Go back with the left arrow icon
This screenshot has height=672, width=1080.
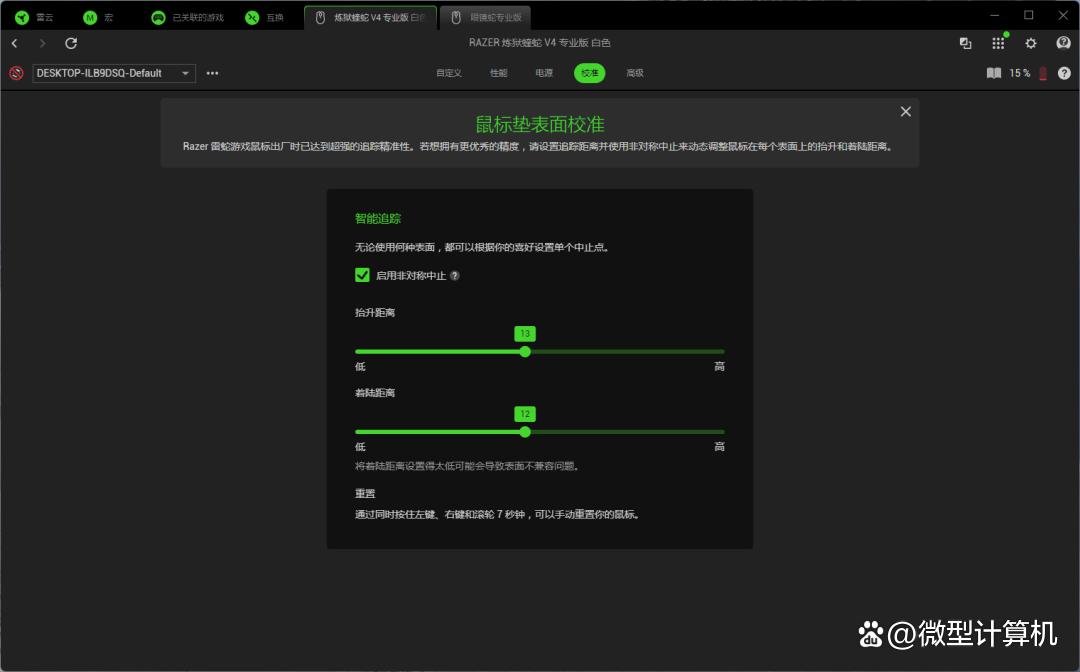pyautogui.click(x=15, y=43)
